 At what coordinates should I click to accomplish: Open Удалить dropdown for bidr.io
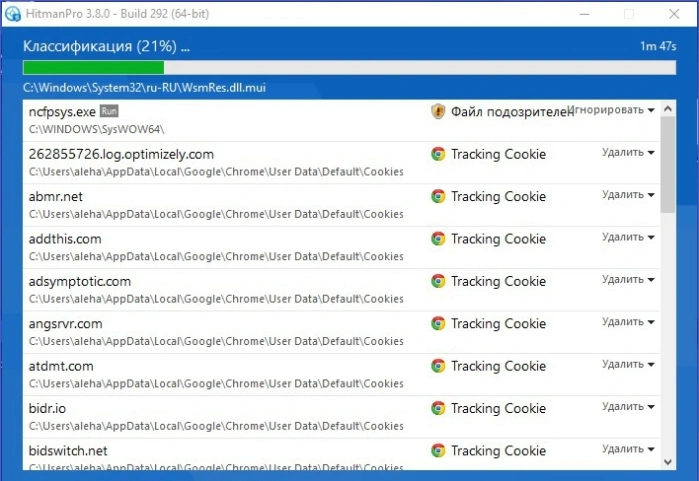[x=628, y=407]
